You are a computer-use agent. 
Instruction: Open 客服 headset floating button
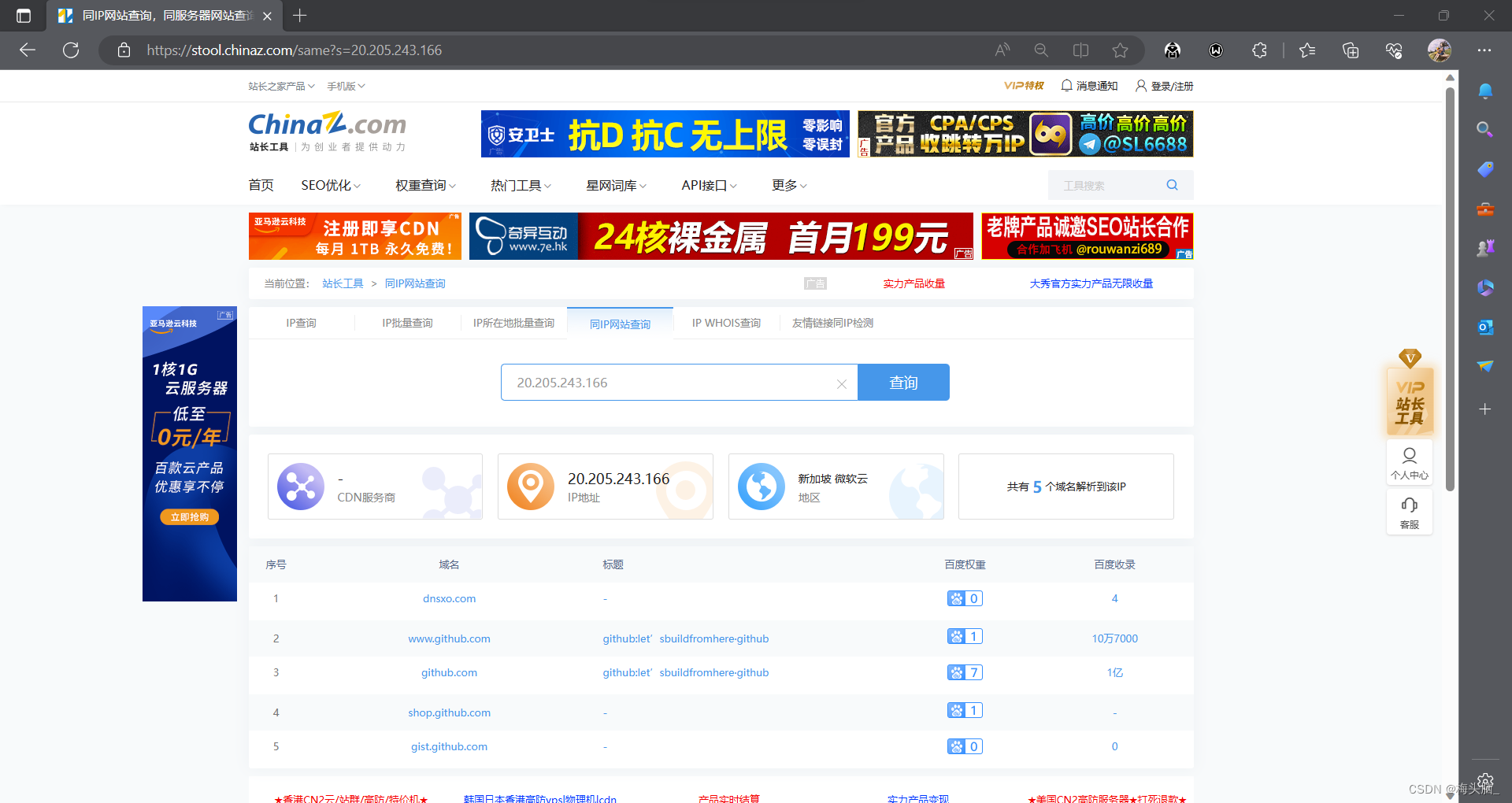[1410, 513]
